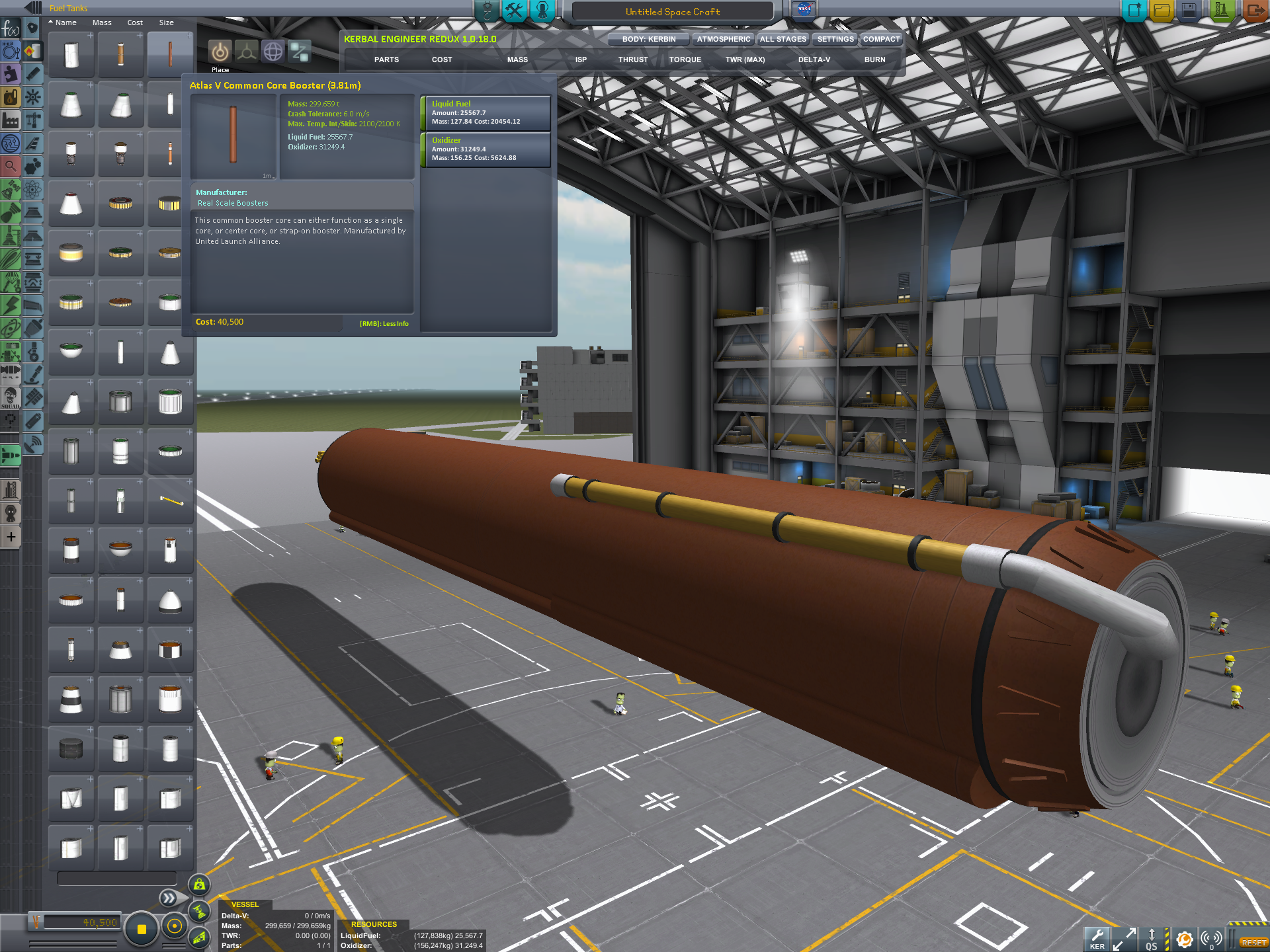The width and height of the screenshot is (1270, 952).
Task: Open the Parts editor tab icon
Action: pyautogui.click(x=487, y=11)
